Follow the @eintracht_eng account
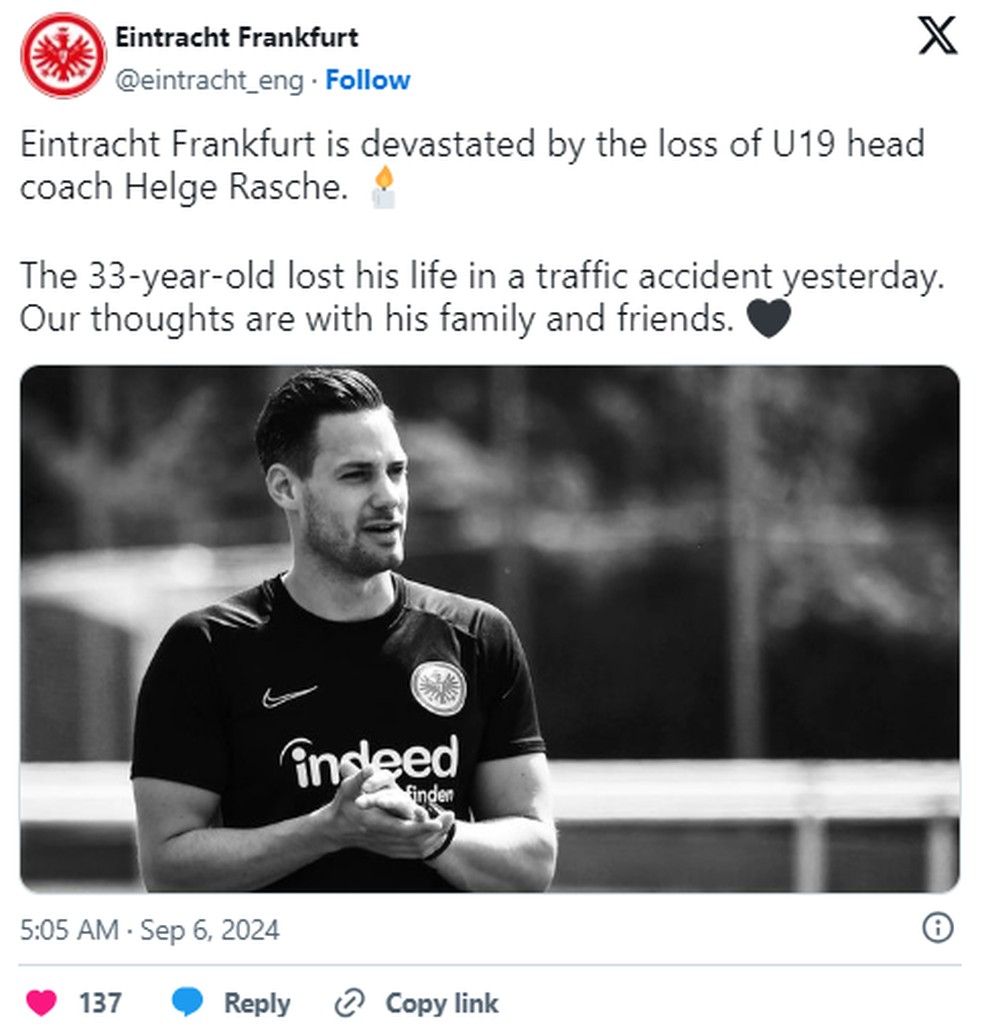This screenshot has width=984, height=1033. [368, 81]
